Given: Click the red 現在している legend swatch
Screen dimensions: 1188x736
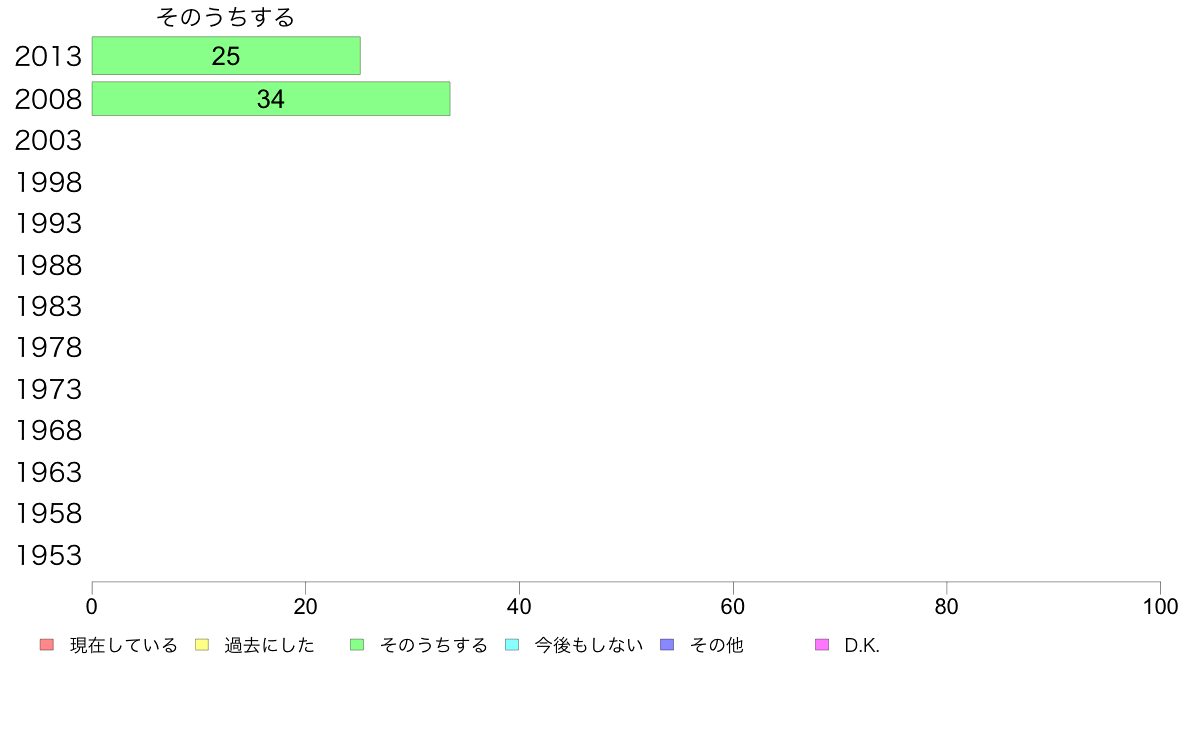Looking at the screenshot, I should [47, 644].
